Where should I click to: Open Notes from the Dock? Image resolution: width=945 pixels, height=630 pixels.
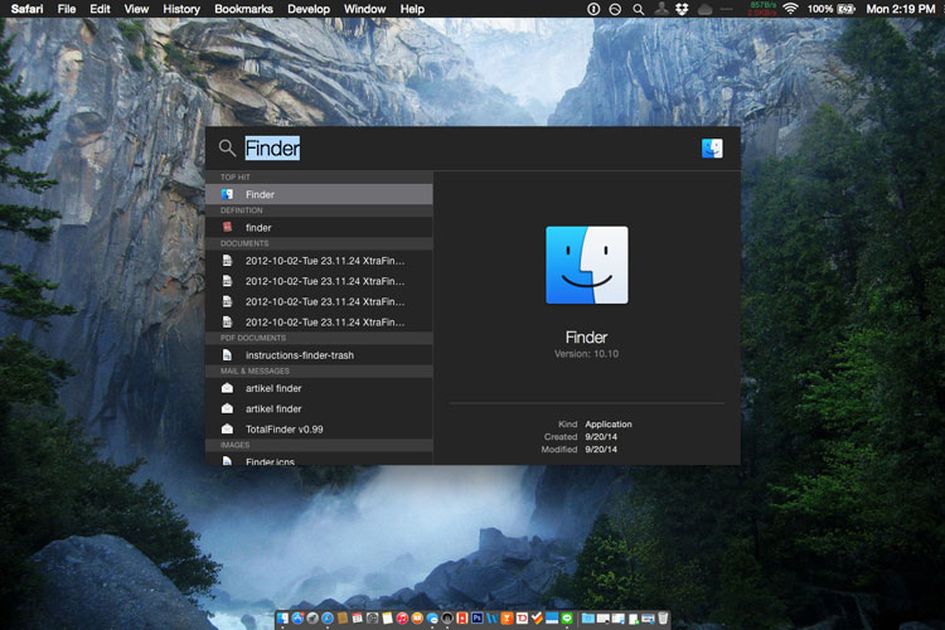388,618
